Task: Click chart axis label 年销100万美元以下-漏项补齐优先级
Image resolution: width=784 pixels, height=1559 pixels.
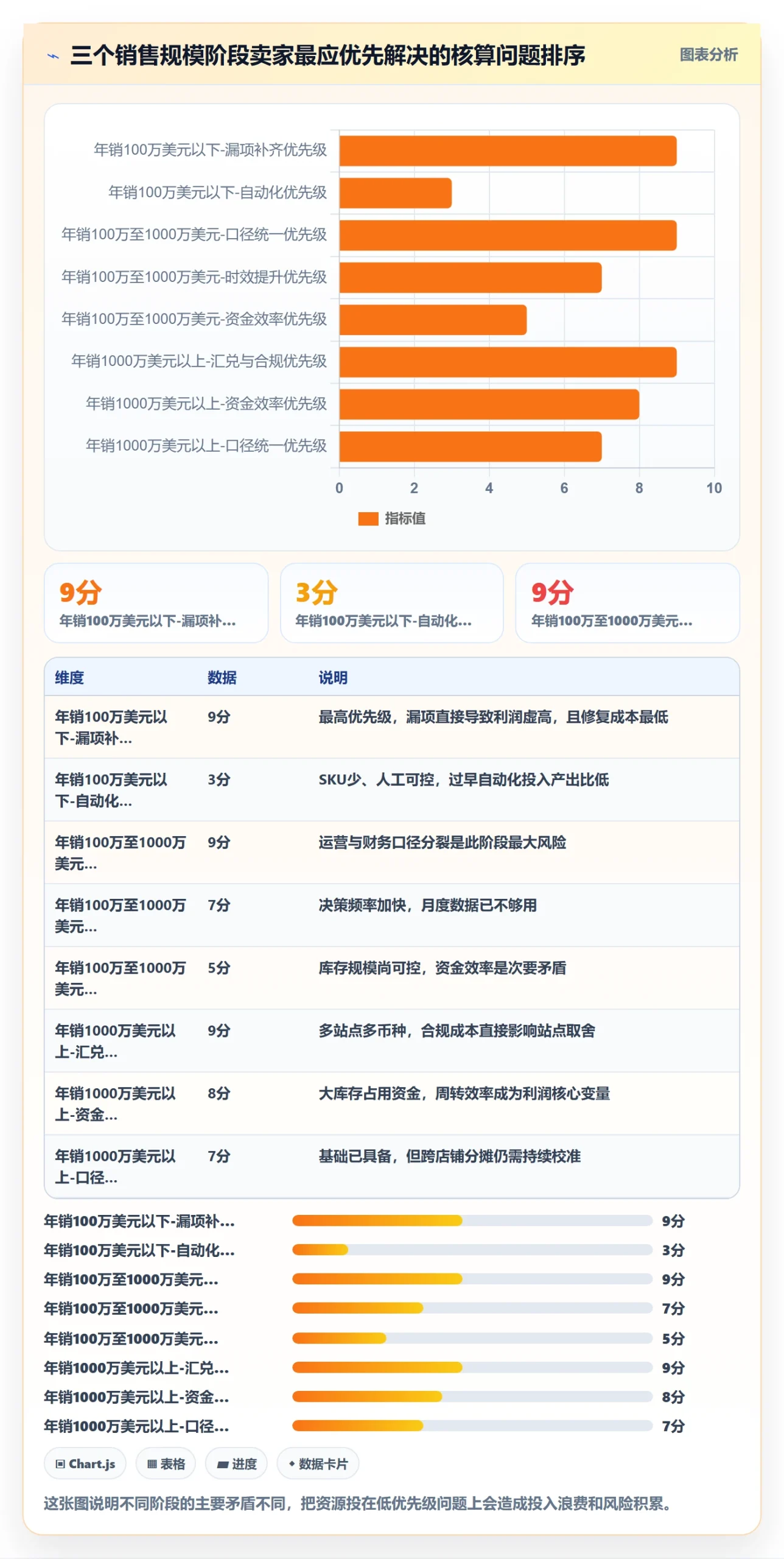Action: click(210, 150)
